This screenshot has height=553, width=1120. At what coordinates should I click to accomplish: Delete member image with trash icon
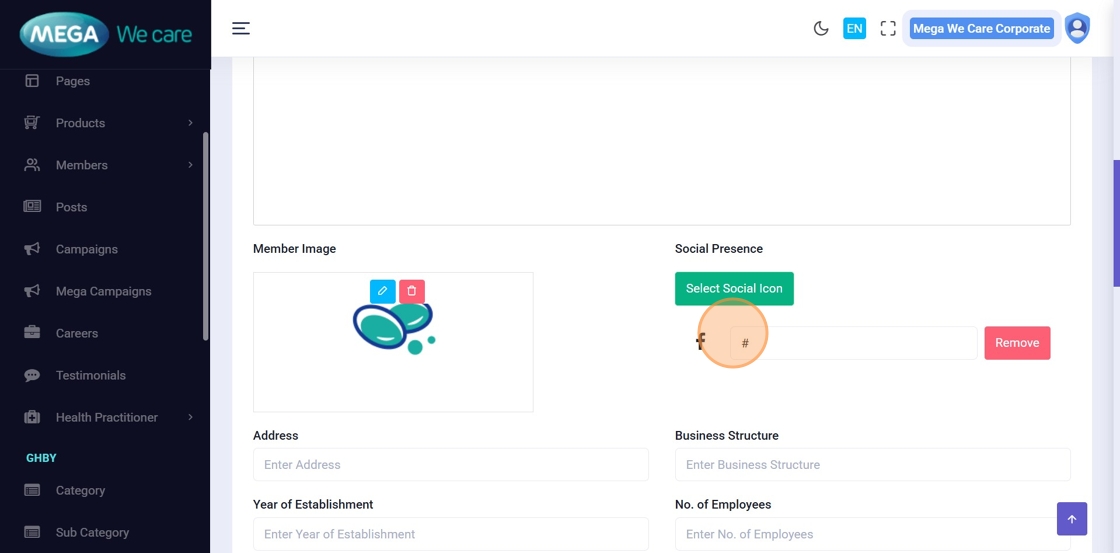[x=412, y=291]
